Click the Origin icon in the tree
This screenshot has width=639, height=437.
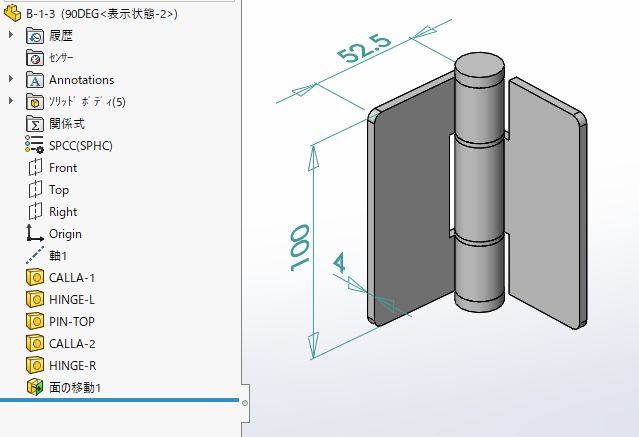point(35,233)
